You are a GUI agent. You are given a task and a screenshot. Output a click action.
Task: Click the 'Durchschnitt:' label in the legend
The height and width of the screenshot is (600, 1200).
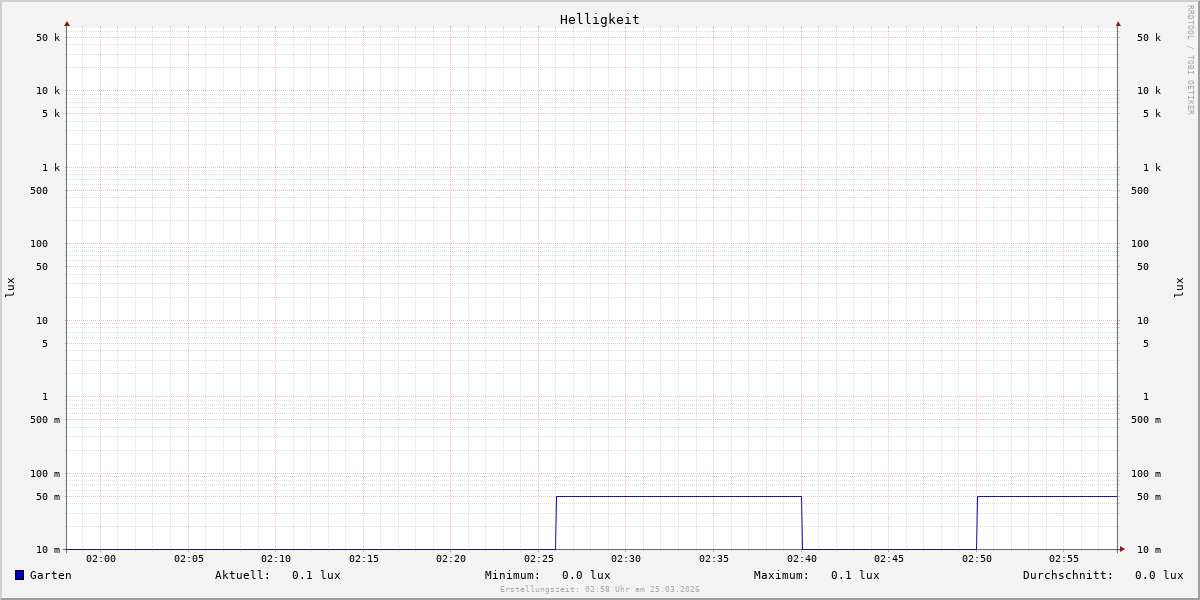[1068, 575]
